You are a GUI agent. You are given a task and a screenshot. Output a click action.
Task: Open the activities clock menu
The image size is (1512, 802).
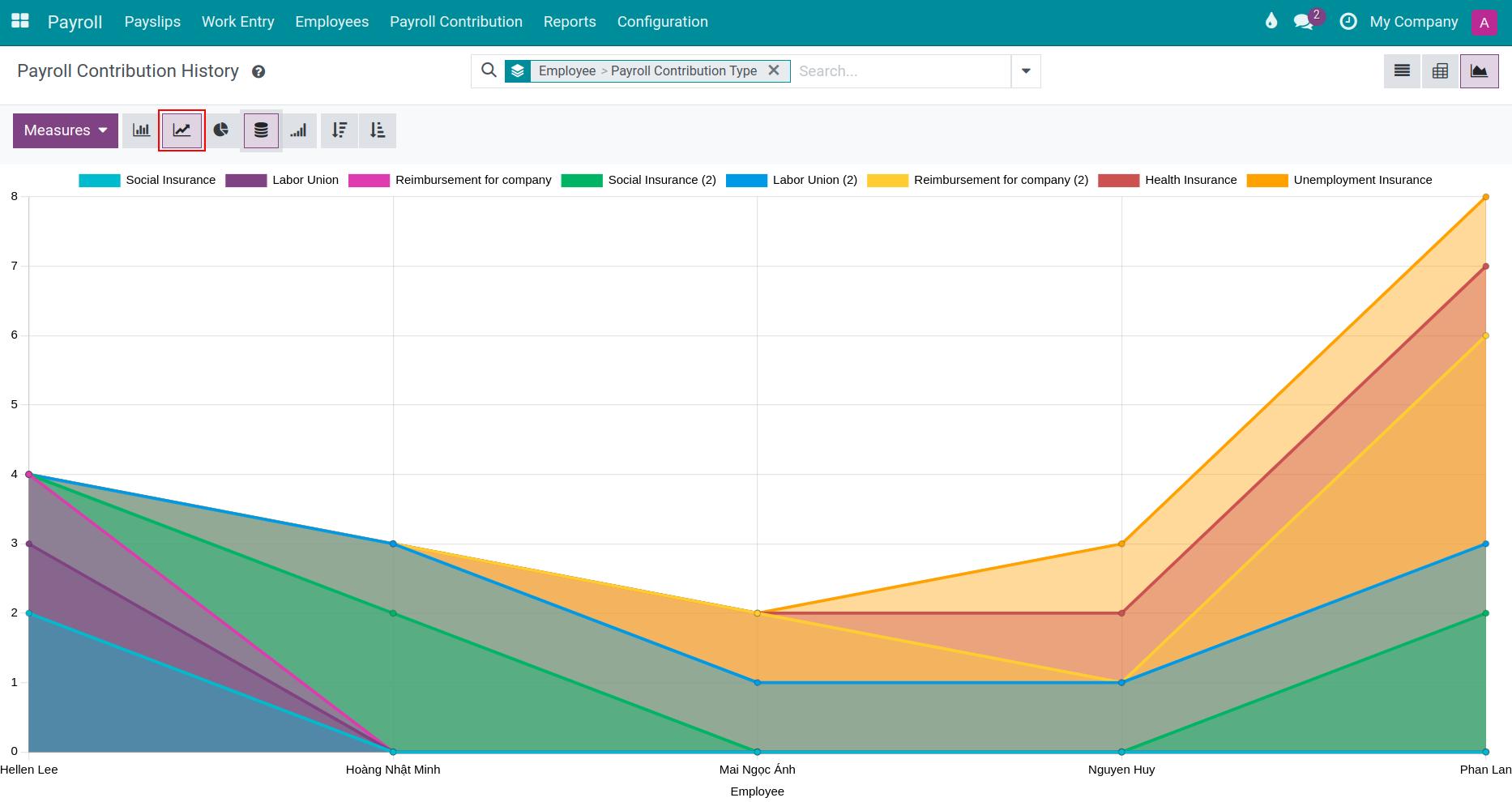tap(1349, 21)
